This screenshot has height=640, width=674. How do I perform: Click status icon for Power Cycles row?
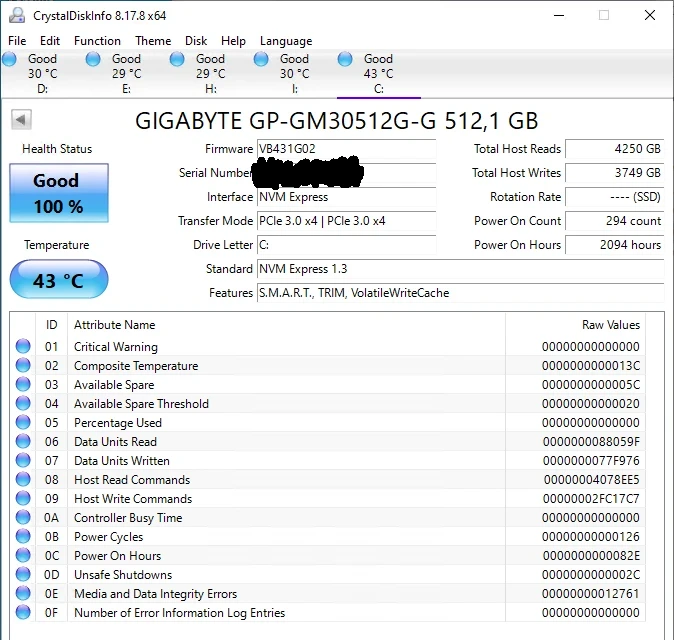click(x=23, y=536)
